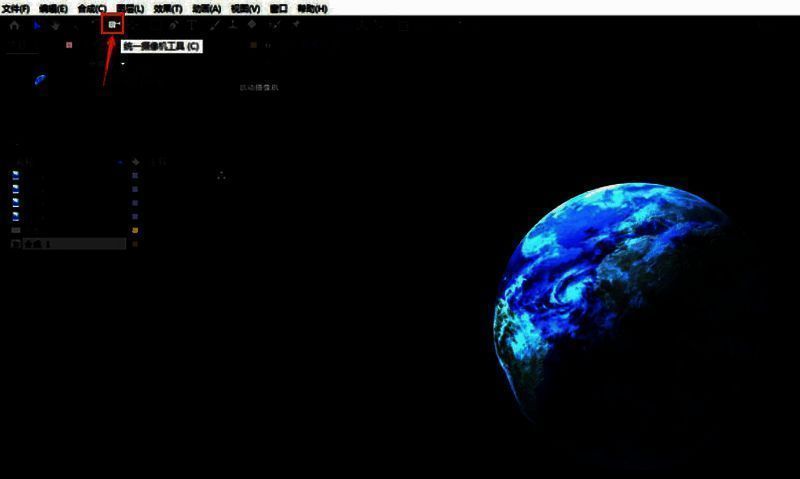Select the blue Selection arrow tool
This screenshot has height=479, width=800.
(38, 25)
